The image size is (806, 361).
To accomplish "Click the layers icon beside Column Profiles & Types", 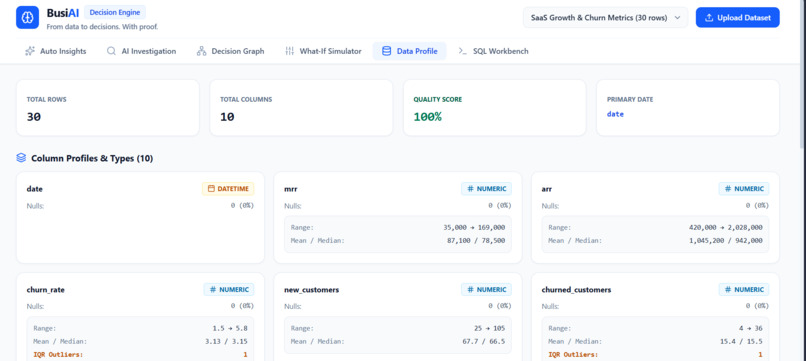I will tap(21, 158).
